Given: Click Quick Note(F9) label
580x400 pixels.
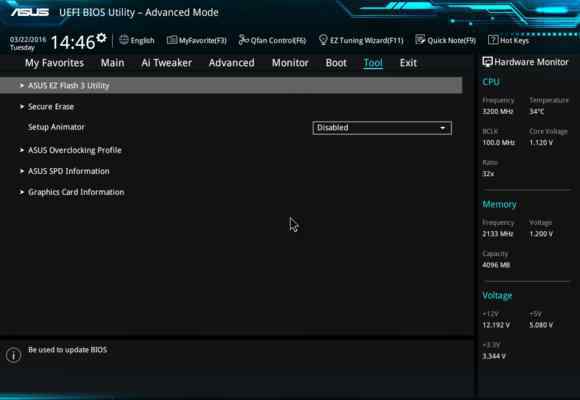Looking at the screenshot, I should [x=452, y=40].
